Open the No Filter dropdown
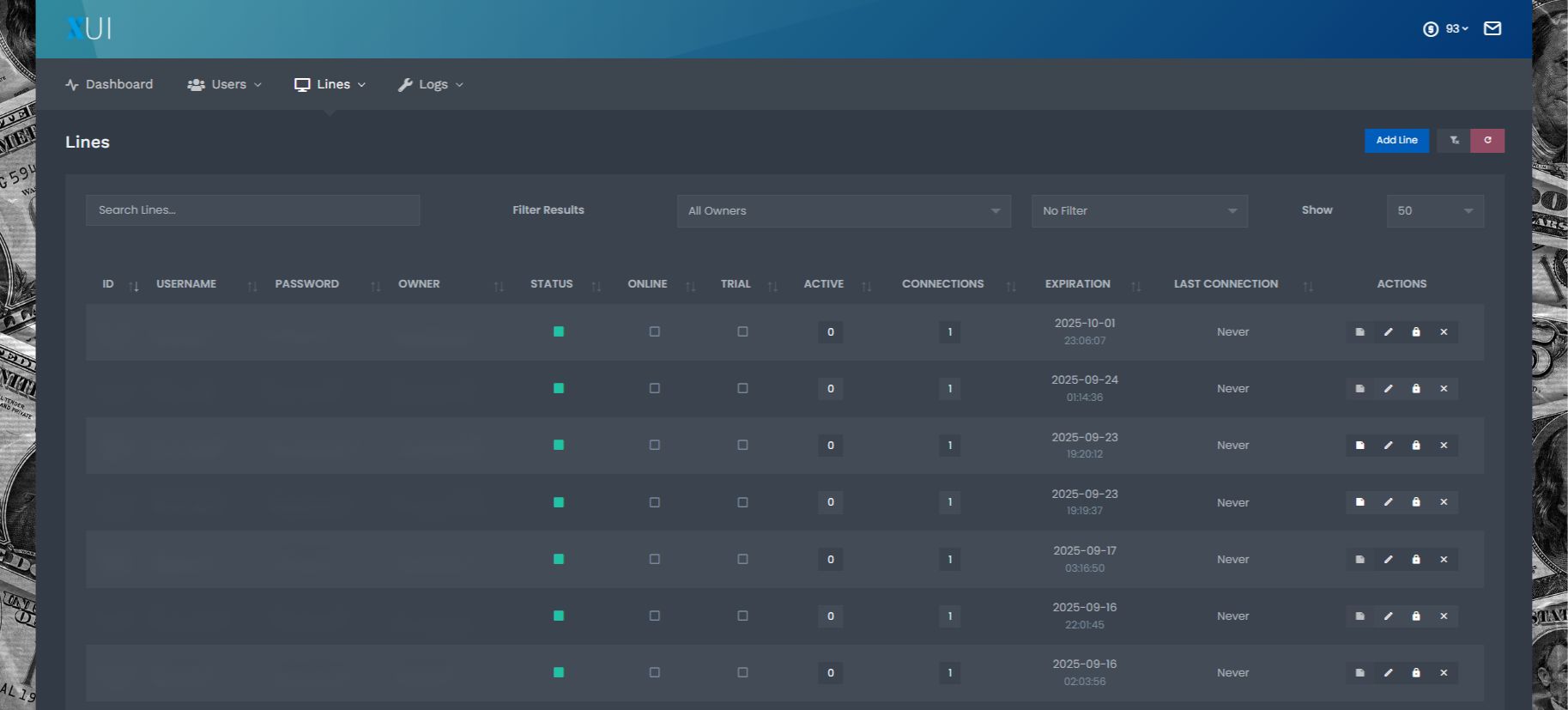The image size is (1568, 710). tap(1139, 211)
